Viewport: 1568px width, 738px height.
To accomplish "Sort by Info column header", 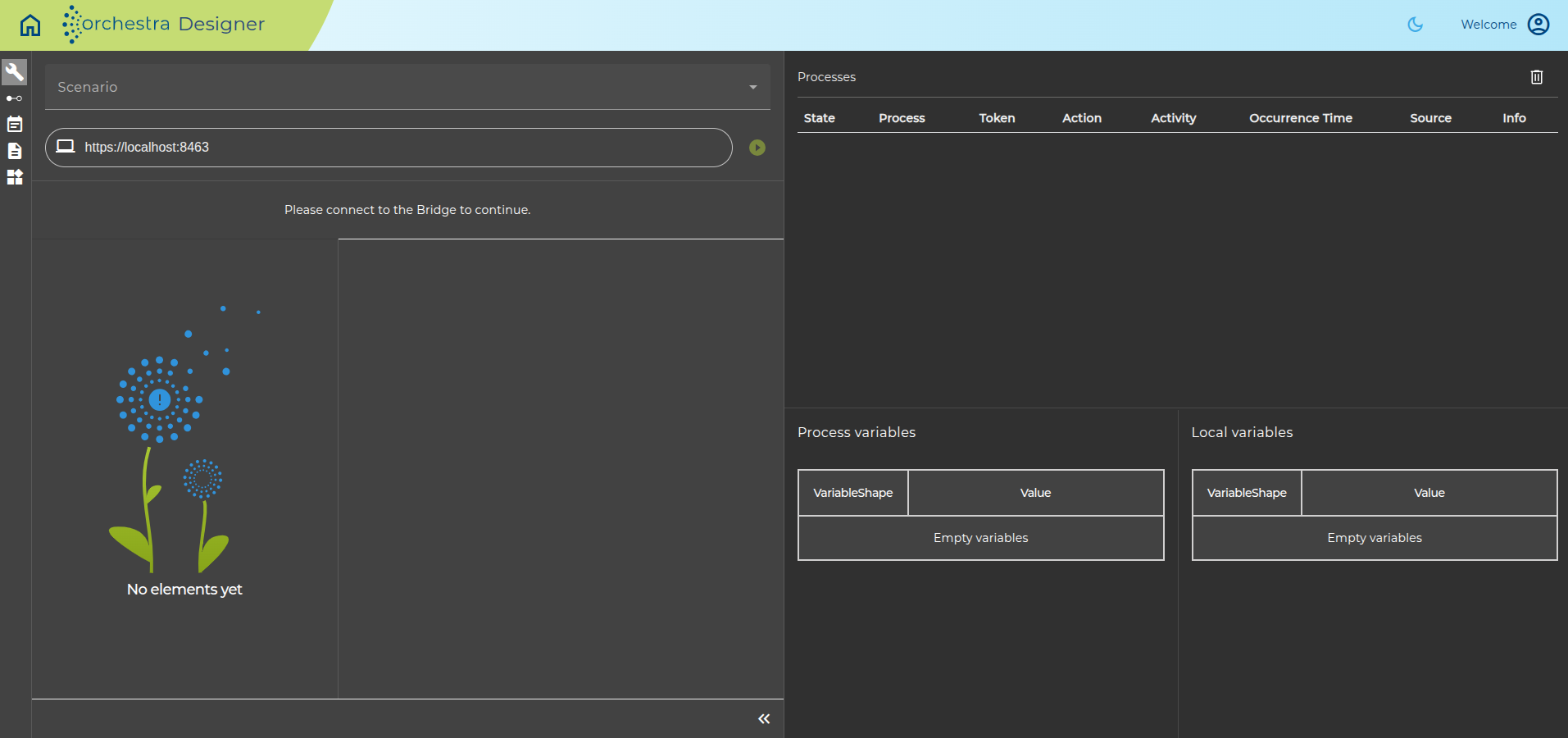I will pos(1515,118).
